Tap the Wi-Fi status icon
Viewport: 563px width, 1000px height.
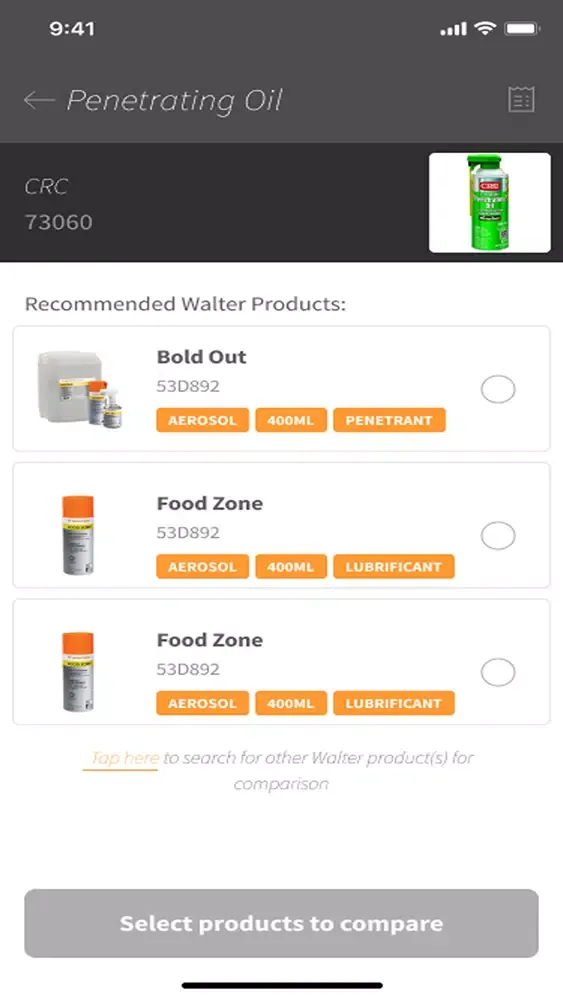point(485,29)
